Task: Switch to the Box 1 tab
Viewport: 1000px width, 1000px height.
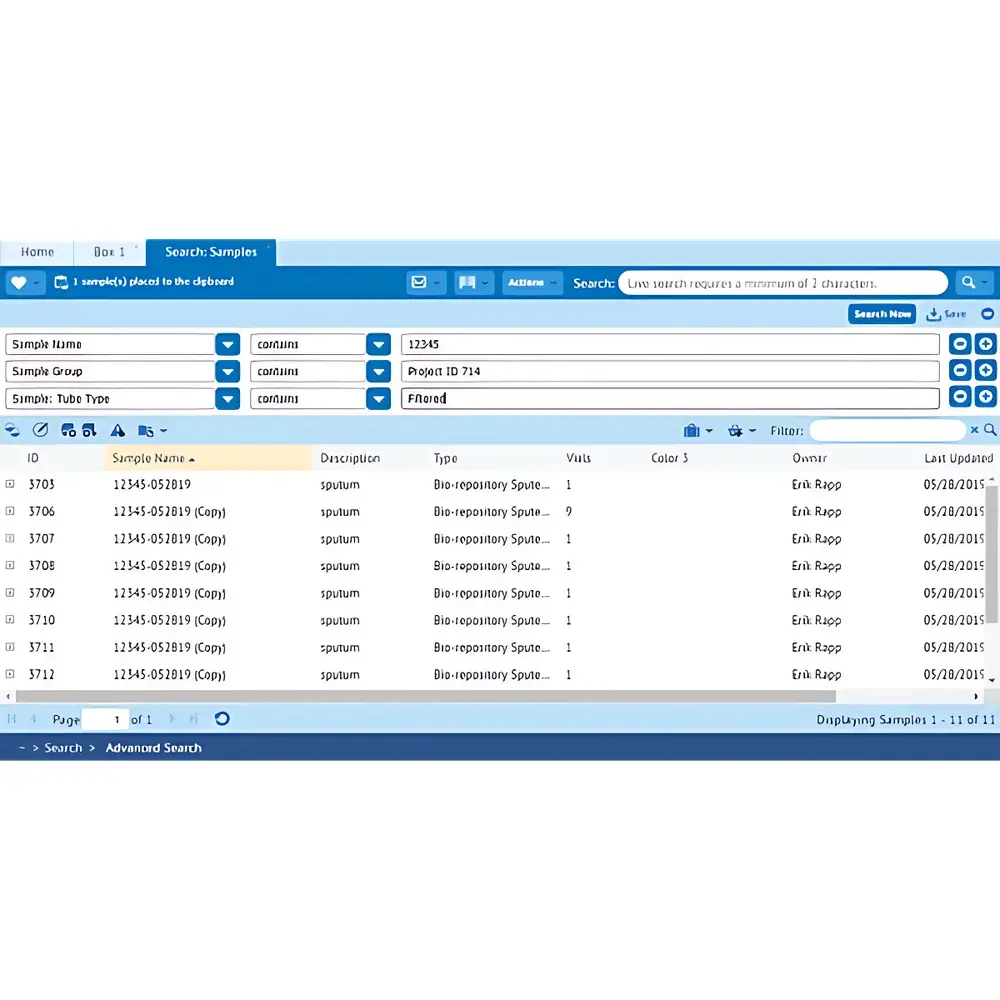Action: click(109, 252)
